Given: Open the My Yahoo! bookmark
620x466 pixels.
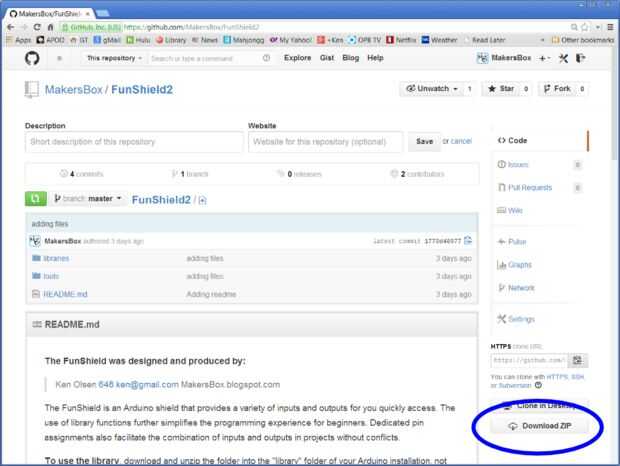Looking at the screenshot, I should click(291, 40).
